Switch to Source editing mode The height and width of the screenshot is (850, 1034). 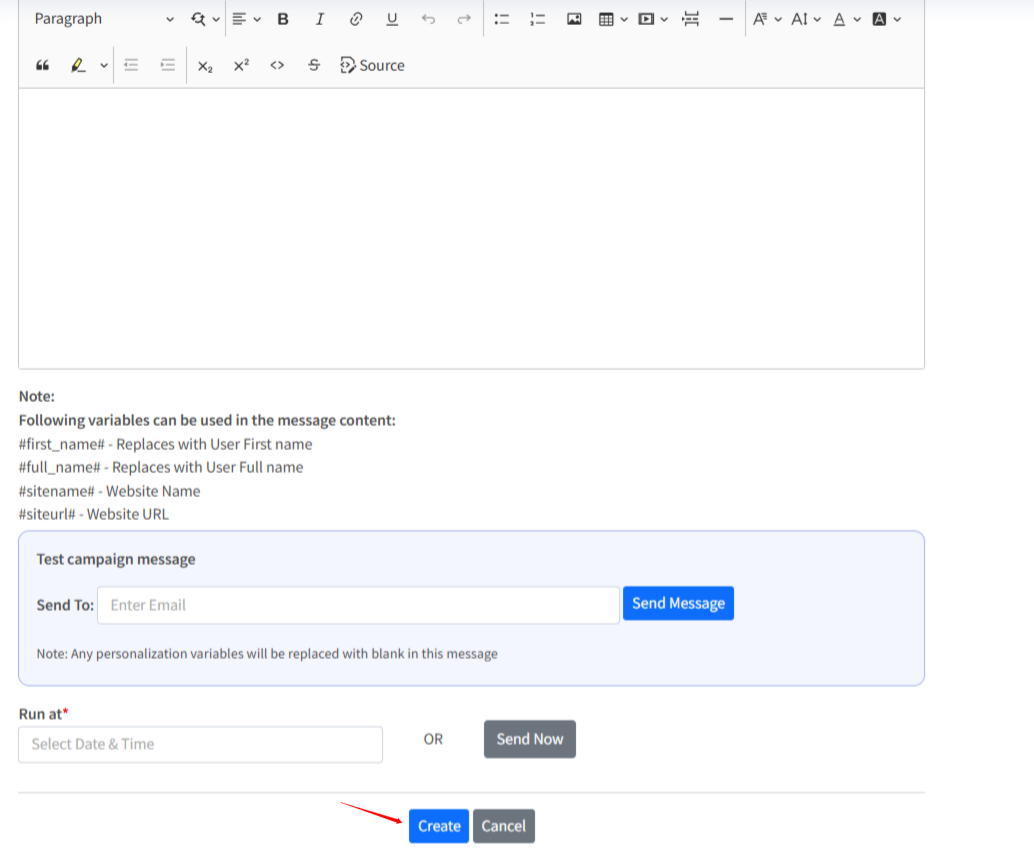coord(372,65)
